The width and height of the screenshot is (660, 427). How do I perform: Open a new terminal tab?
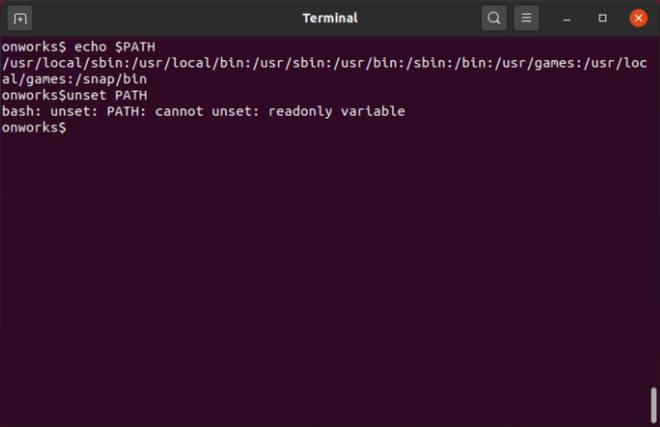pos(20,18)
